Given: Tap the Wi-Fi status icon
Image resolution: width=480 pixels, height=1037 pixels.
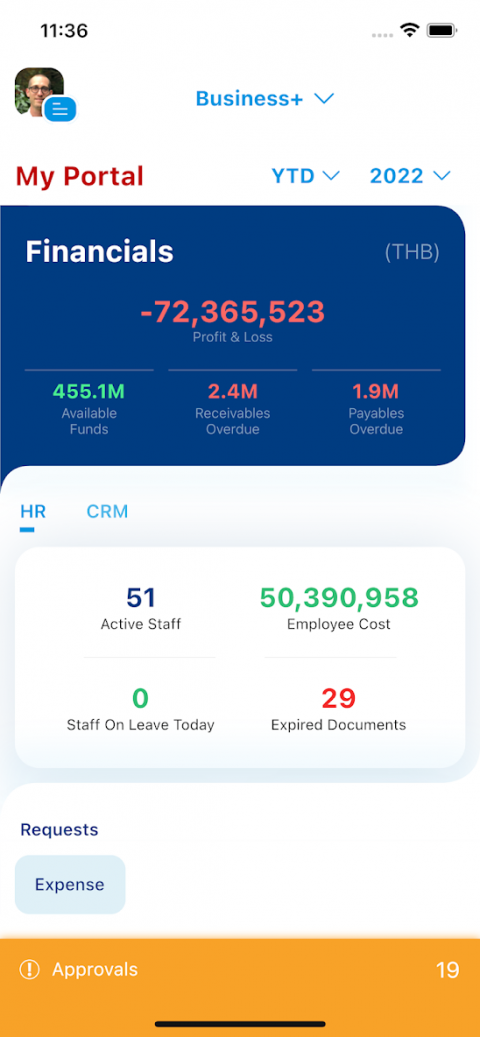Looking at the screenshot, I should [x=410, y=30].
